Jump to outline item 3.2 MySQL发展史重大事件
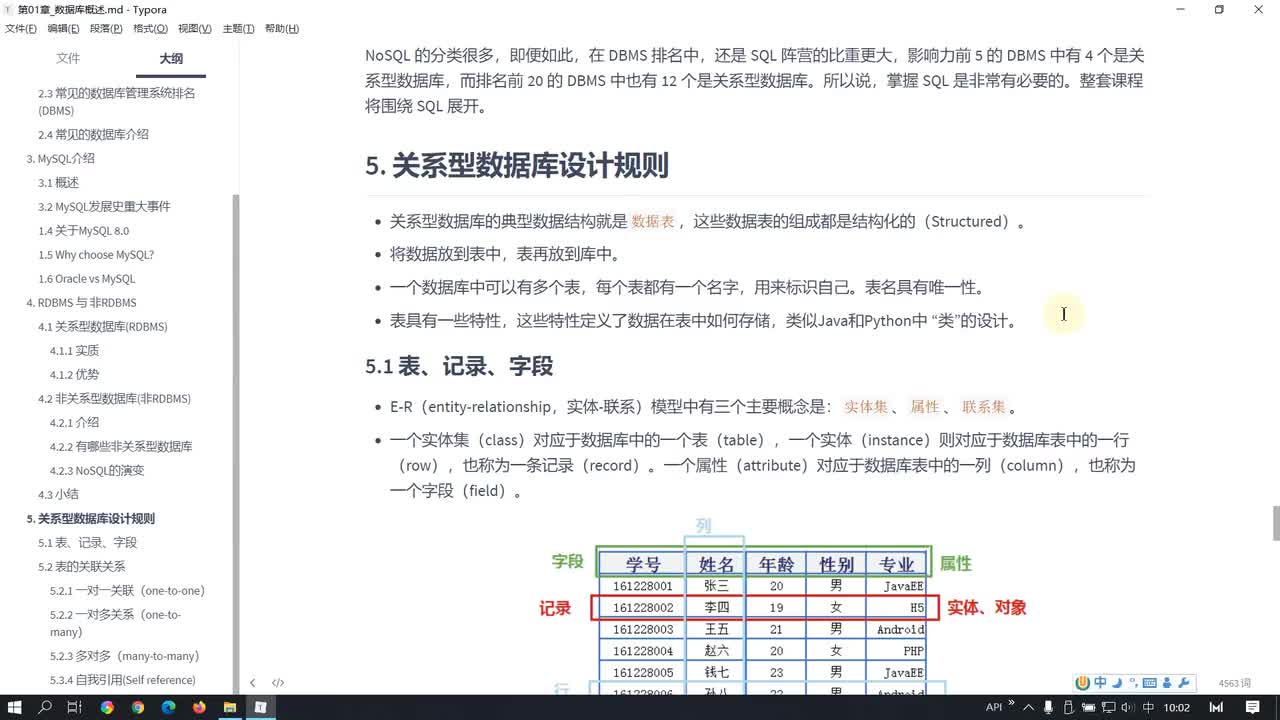Image resolution: width=1280 pixels, height=720 pixels. 104,206
